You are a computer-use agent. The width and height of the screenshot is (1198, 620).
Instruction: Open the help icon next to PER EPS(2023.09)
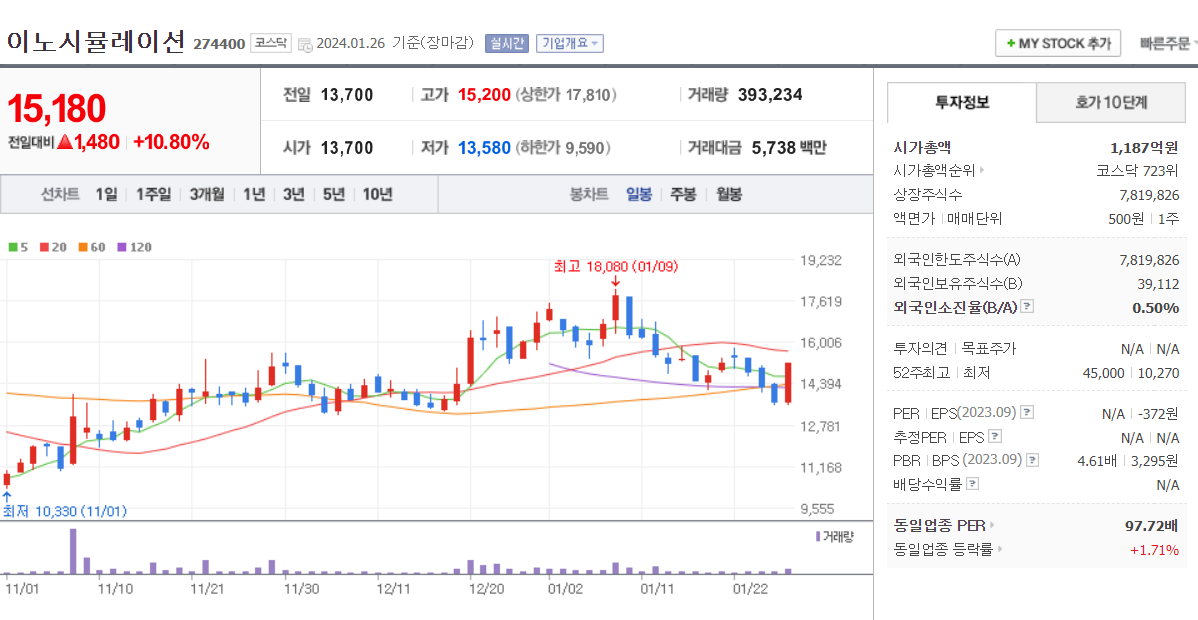coord(1027,413)
